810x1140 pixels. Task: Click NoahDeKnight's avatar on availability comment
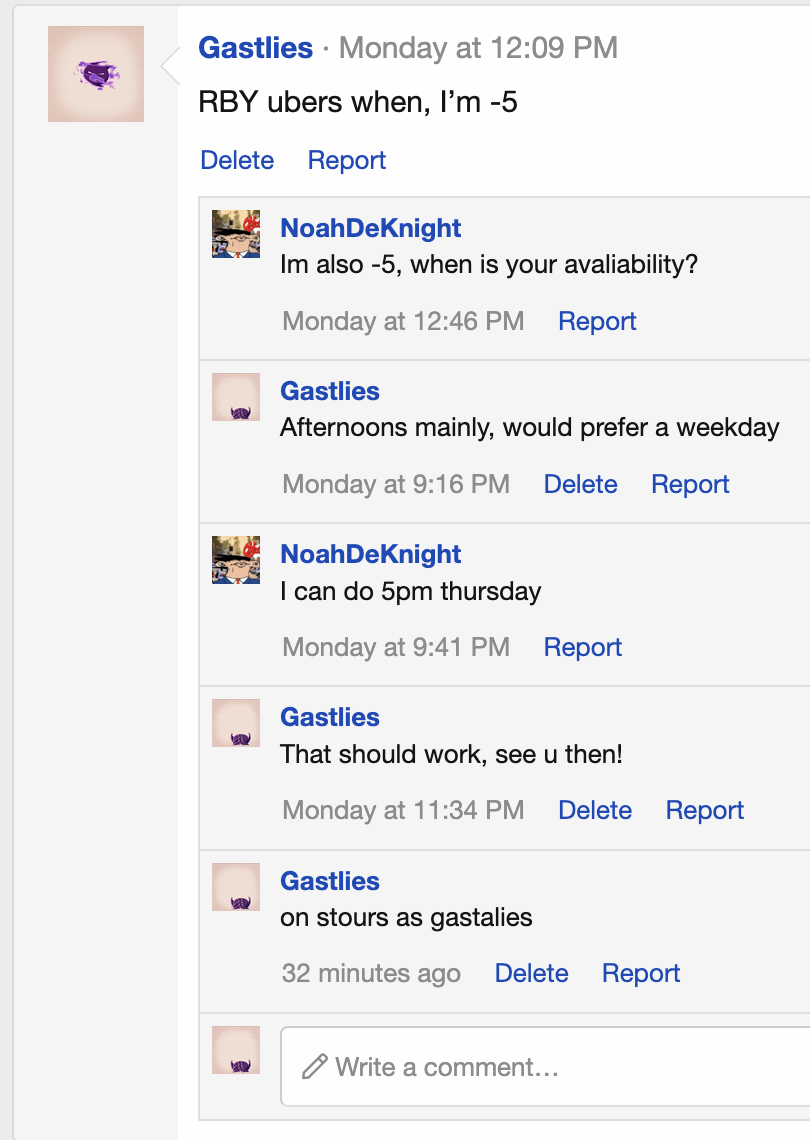click(236, 234)
